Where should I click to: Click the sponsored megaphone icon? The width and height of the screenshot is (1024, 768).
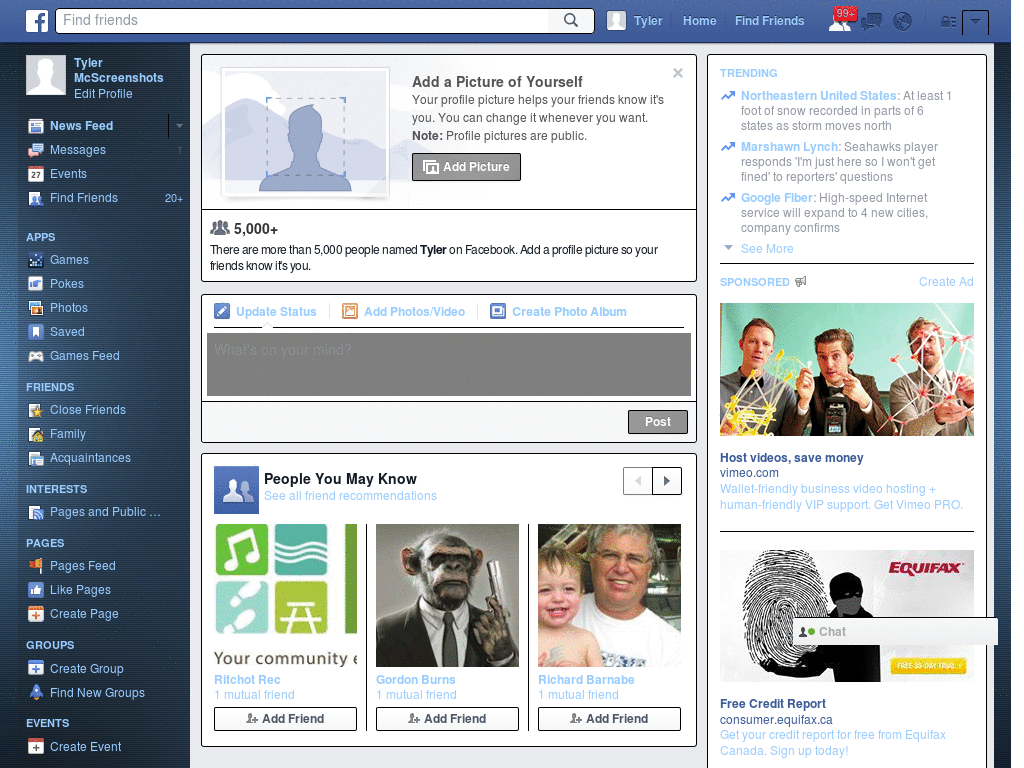801,281
